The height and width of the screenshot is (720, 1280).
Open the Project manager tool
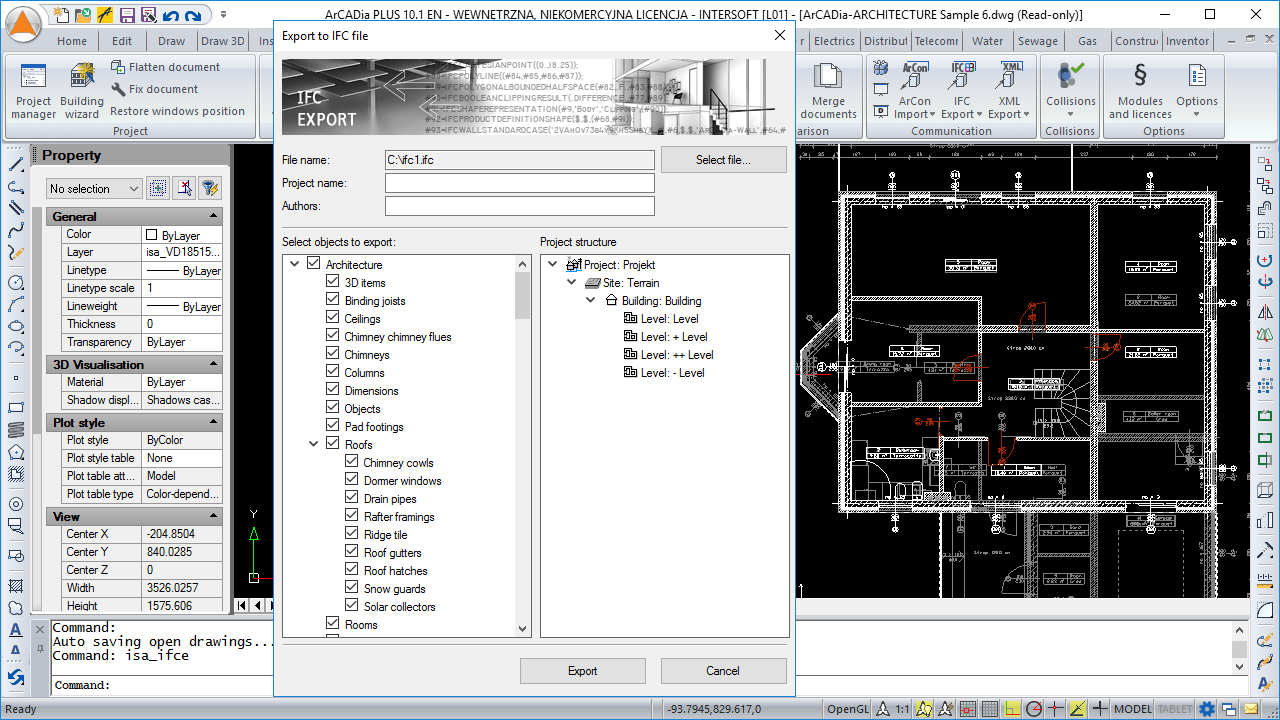(x=33, y=90)
